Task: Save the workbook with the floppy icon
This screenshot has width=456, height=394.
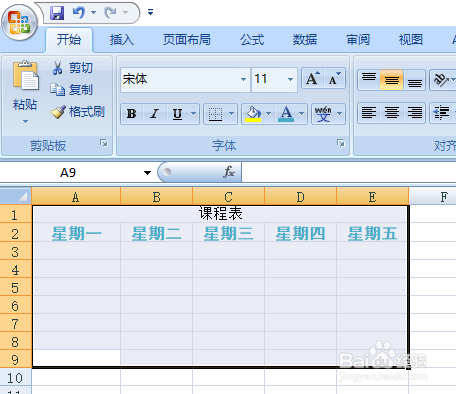Action: coord(57,13)
